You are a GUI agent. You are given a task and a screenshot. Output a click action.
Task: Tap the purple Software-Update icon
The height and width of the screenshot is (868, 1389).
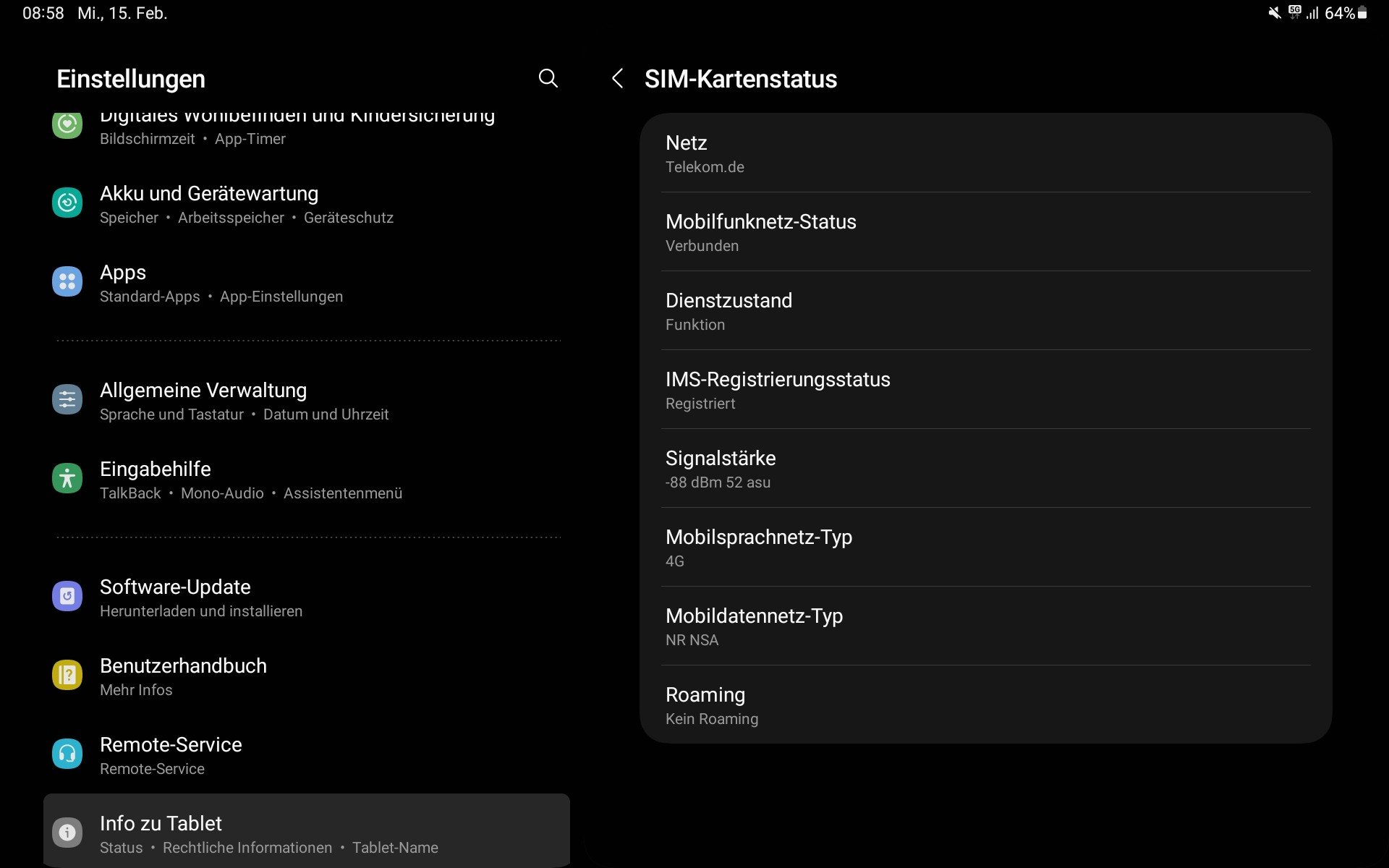pos(67,596)
